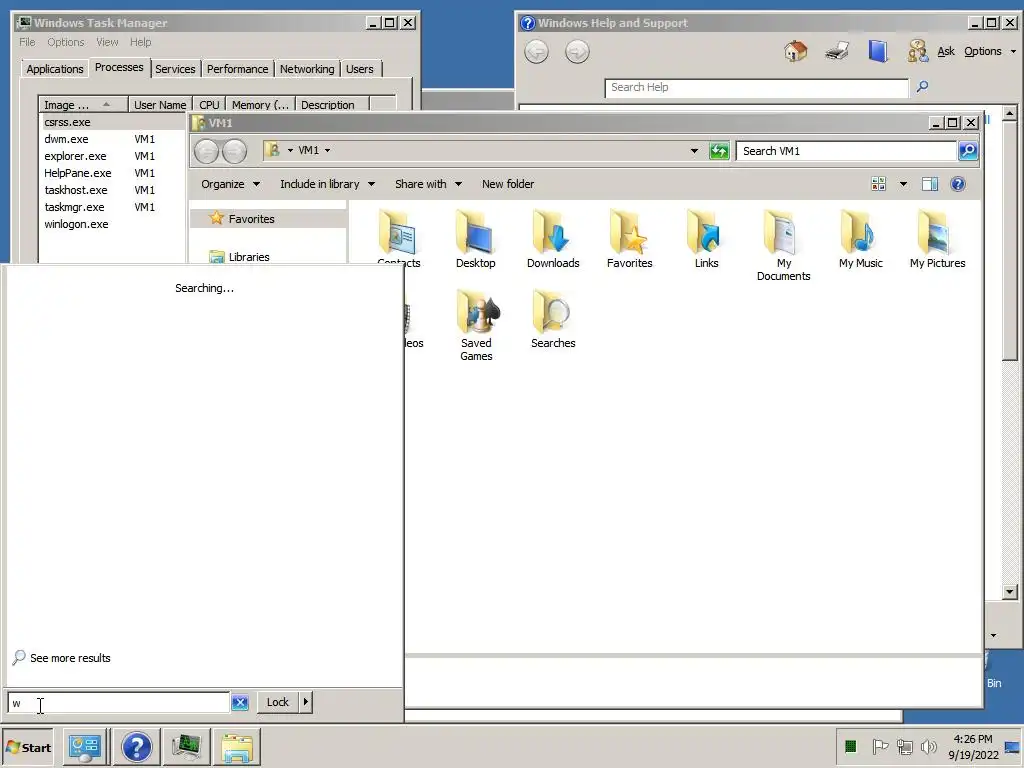This screenshot has height=768, width=1024.
Task: Click the green refresh button in the address bar
Action: click(719, 151)
